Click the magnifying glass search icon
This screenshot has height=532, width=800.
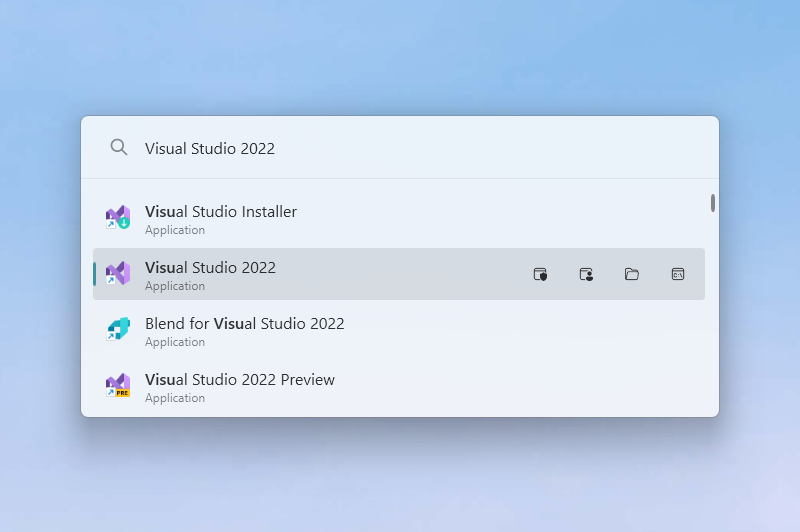[x=119, y=148]
